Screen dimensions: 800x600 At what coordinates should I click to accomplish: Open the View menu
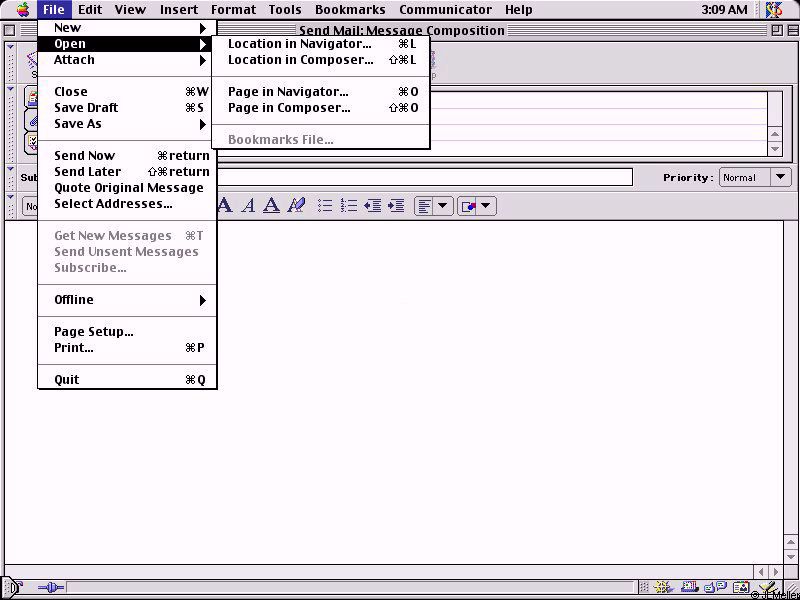[x=130, y=10]
